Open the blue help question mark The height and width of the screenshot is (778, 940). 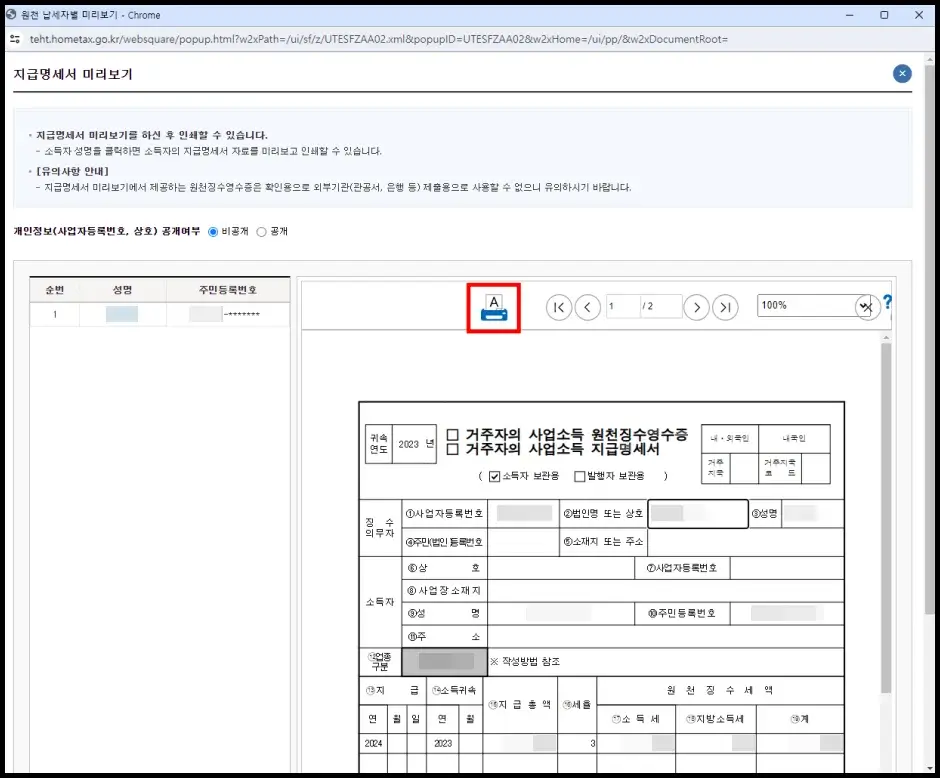point(886,303)
